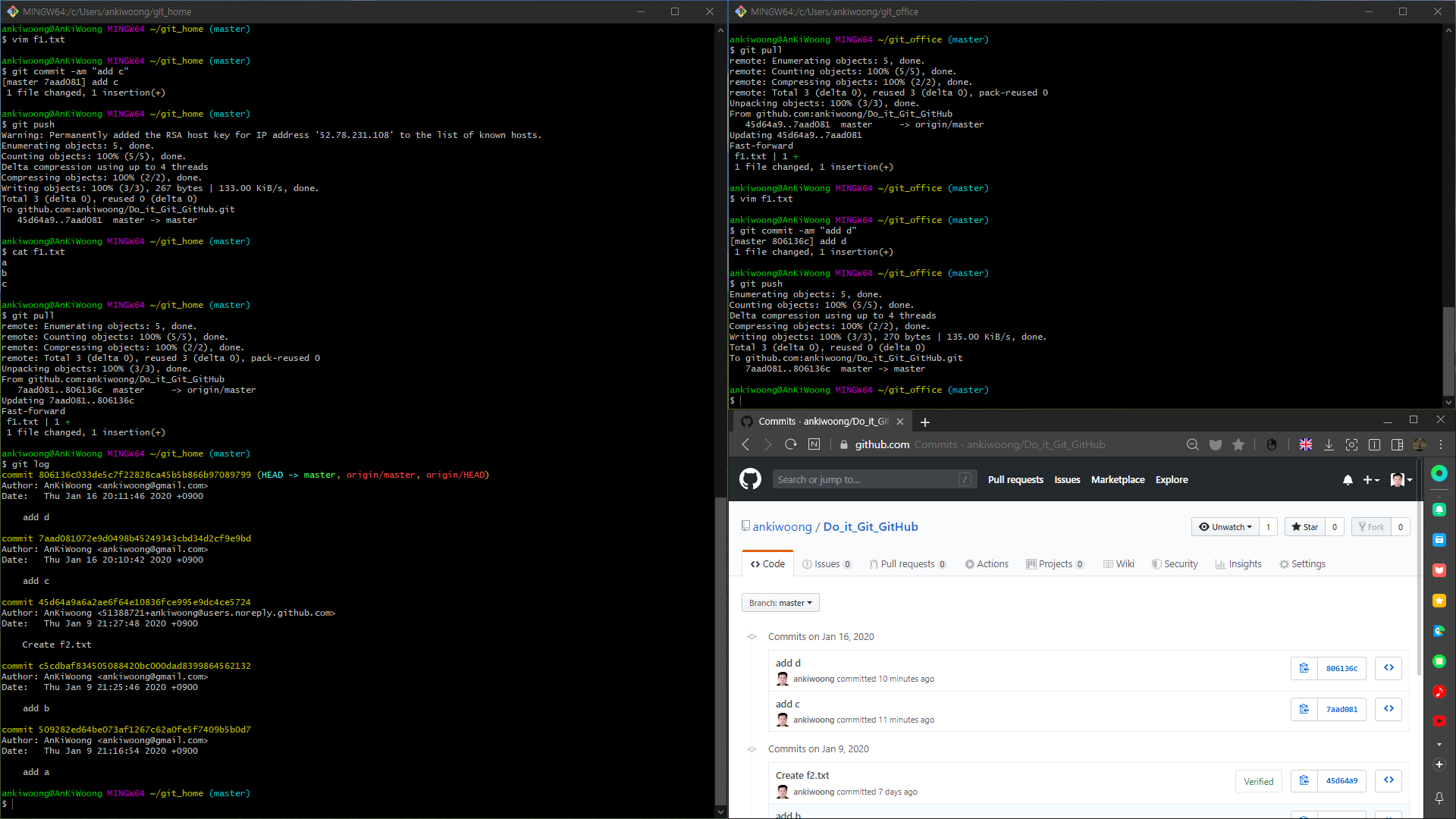The width and height of the screenshot is (1456, 819).
Task: Click the Marketplace link in GitHub header
Action: tap(1118, 480)
